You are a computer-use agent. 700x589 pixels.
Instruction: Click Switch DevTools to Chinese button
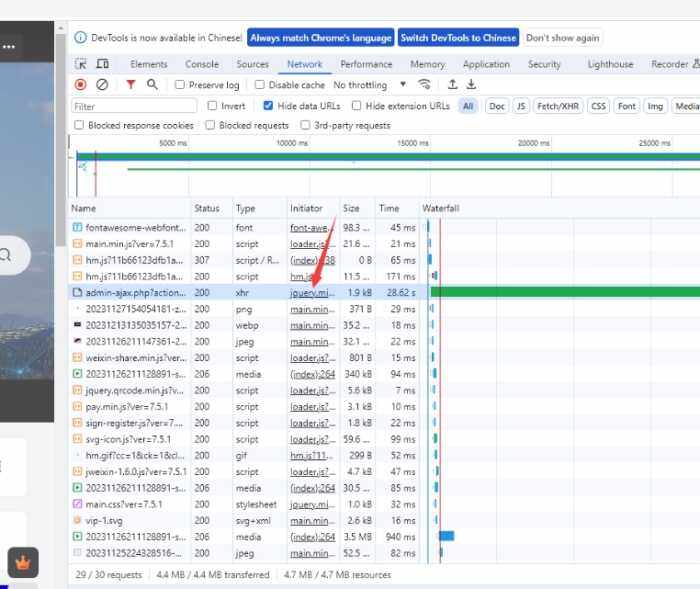(x=458, y=38)
